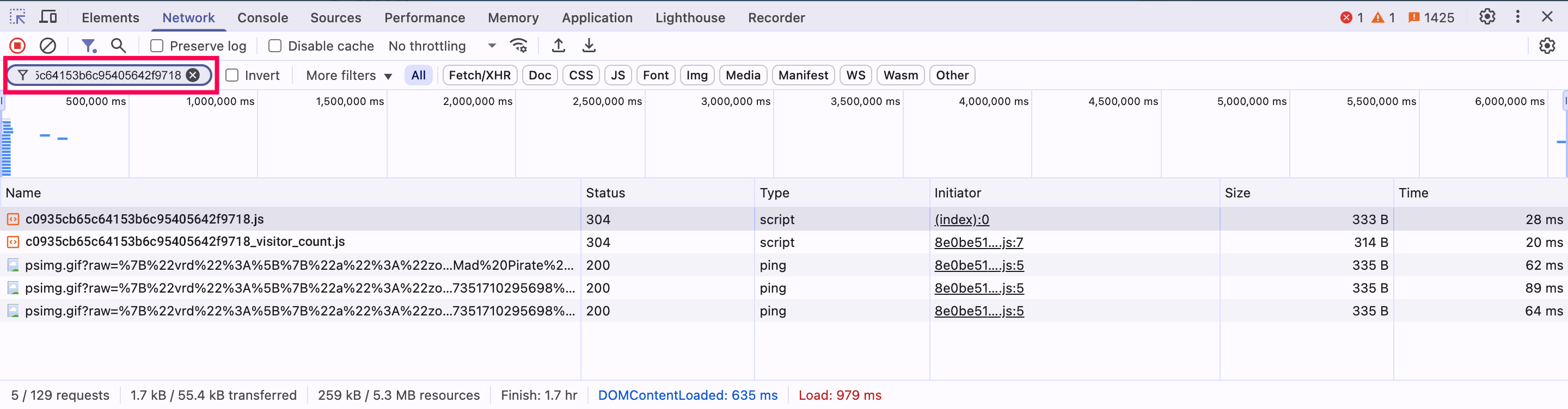
Task: Open the Application tab
Action: tap(597, 17)
